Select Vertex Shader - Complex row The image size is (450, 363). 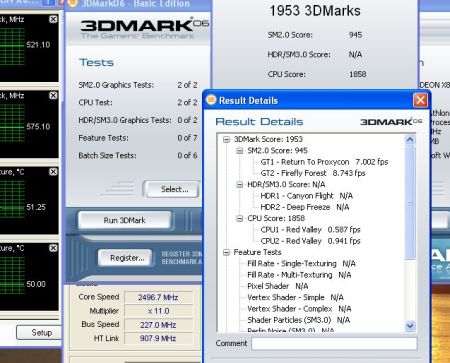(x=299, y=309)
